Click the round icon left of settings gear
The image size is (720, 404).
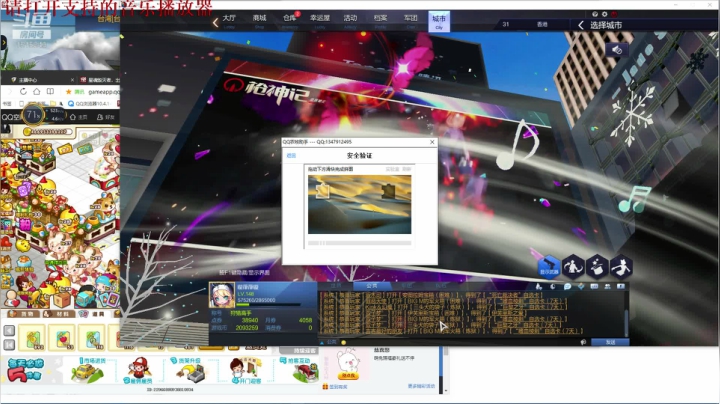(595, 14)
